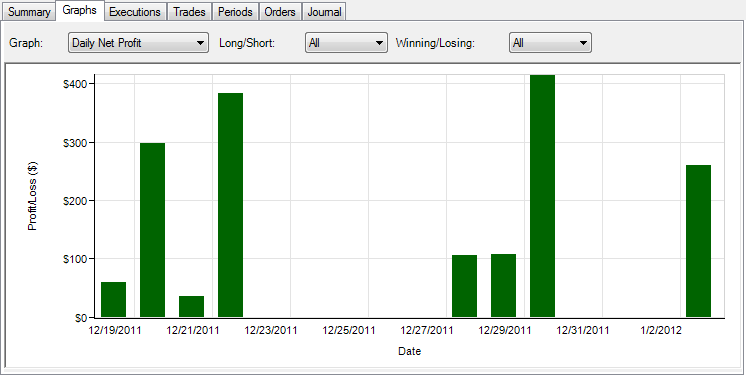Open the Executions tab
Screen dimensions: 746x376
[135, 12]
